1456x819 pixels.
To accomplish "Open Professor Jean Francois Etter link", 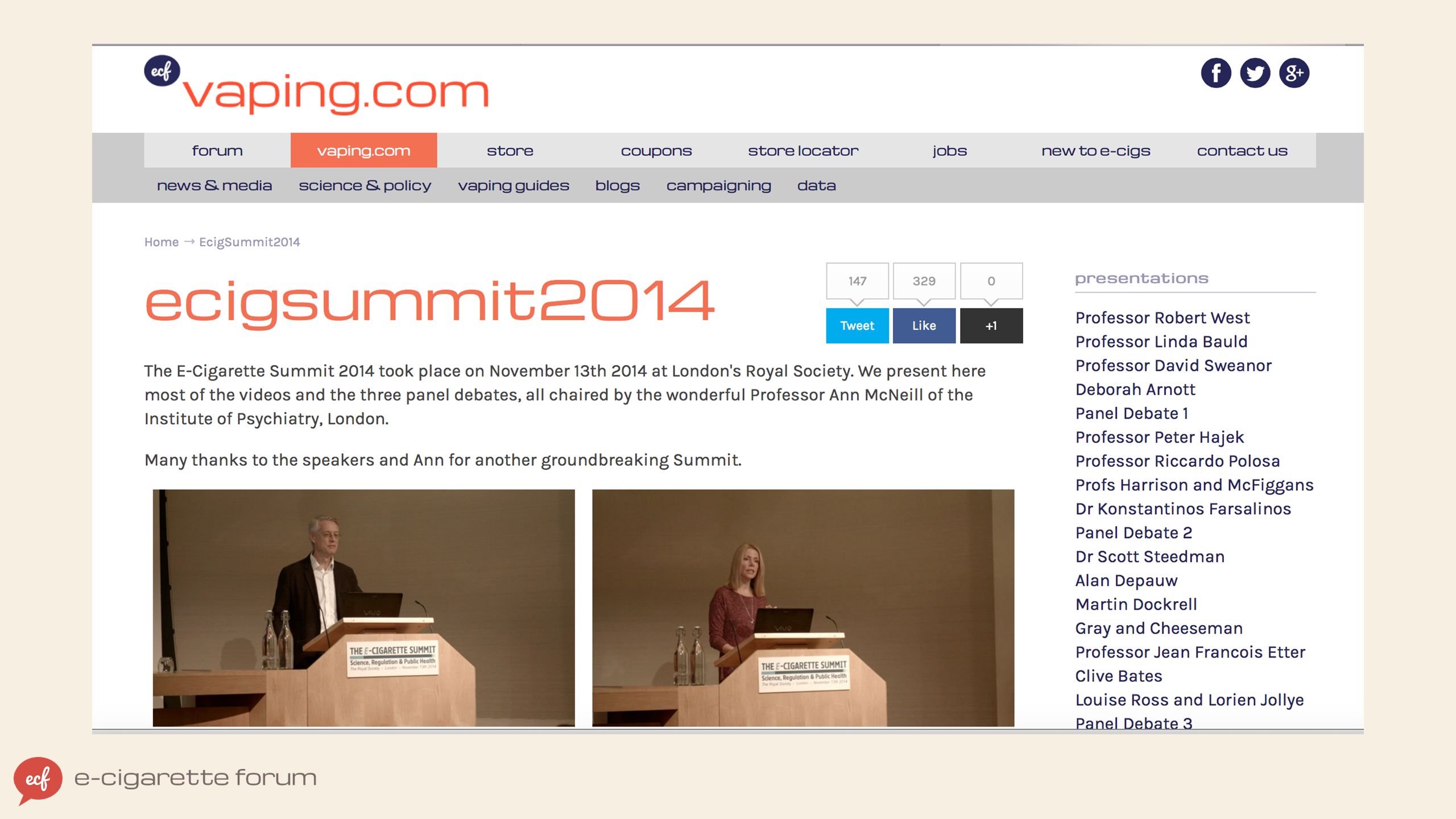I will pyautogui.click(x=1190, y=652).
